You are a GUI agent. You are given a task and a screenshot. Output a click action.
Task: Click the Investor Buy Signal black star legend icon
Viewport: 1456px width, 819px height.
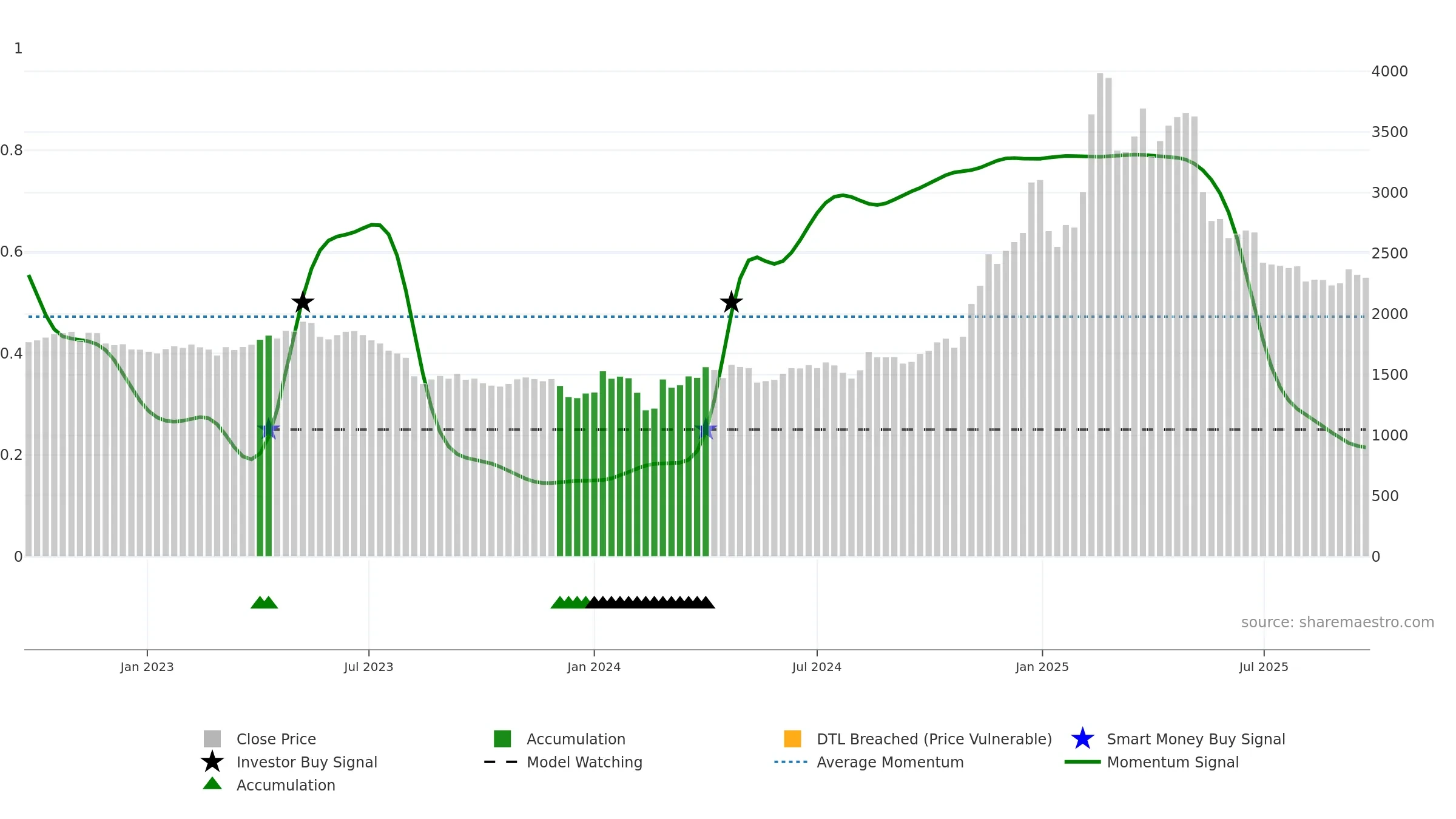212,761
